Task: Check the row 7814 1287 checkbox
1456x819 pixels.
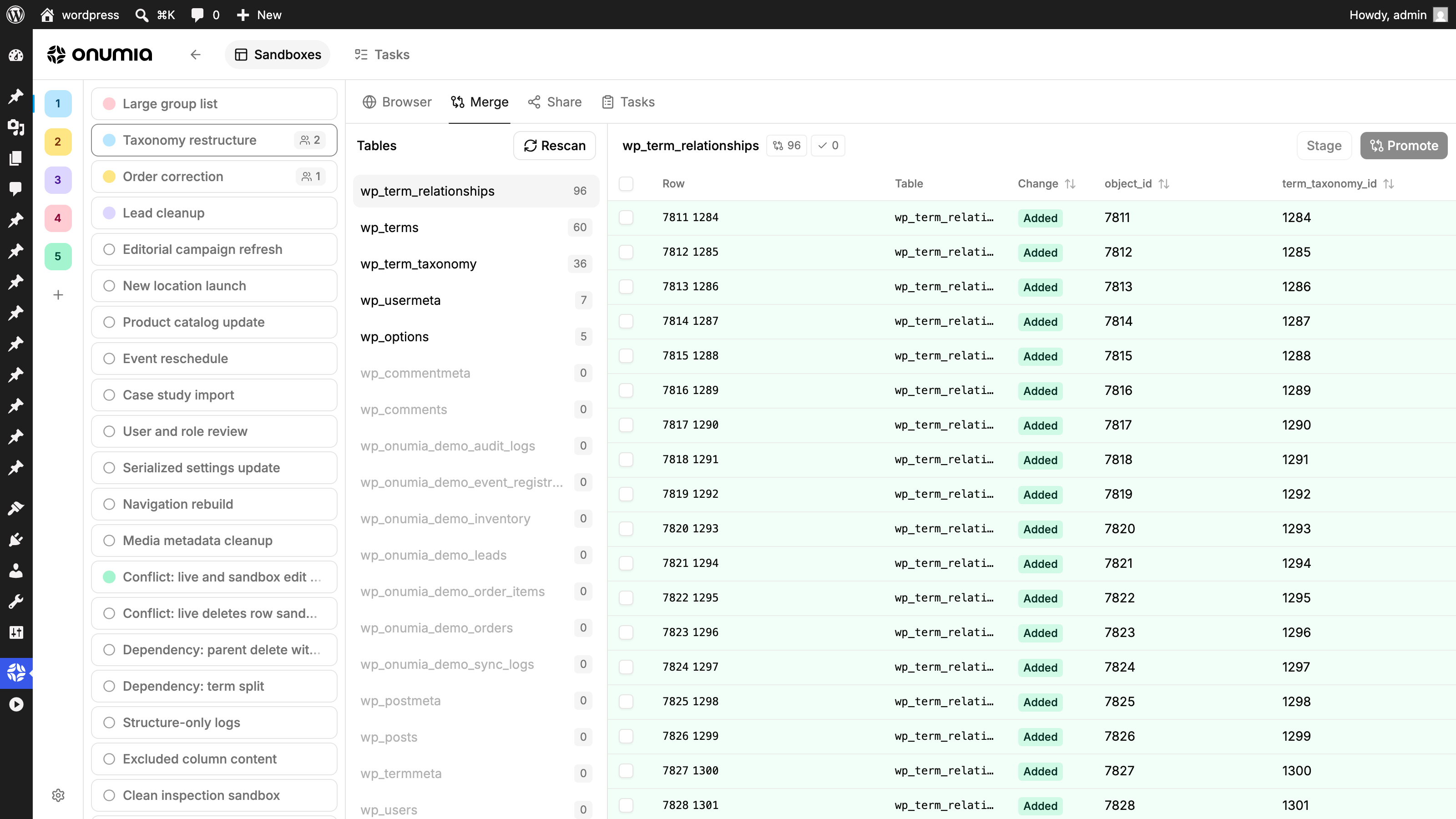Action: click(626, 321)
